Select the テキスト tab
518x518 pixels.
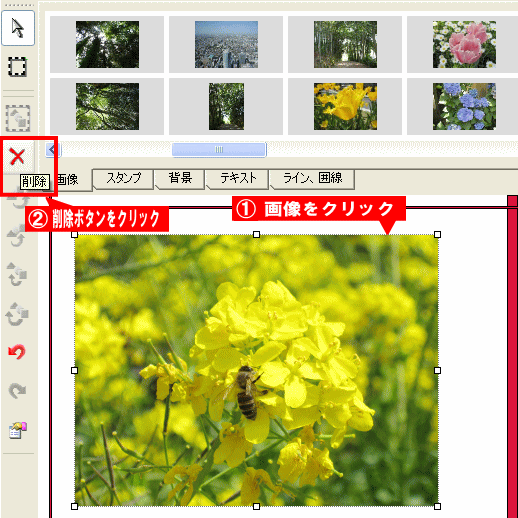pos(238,179)
